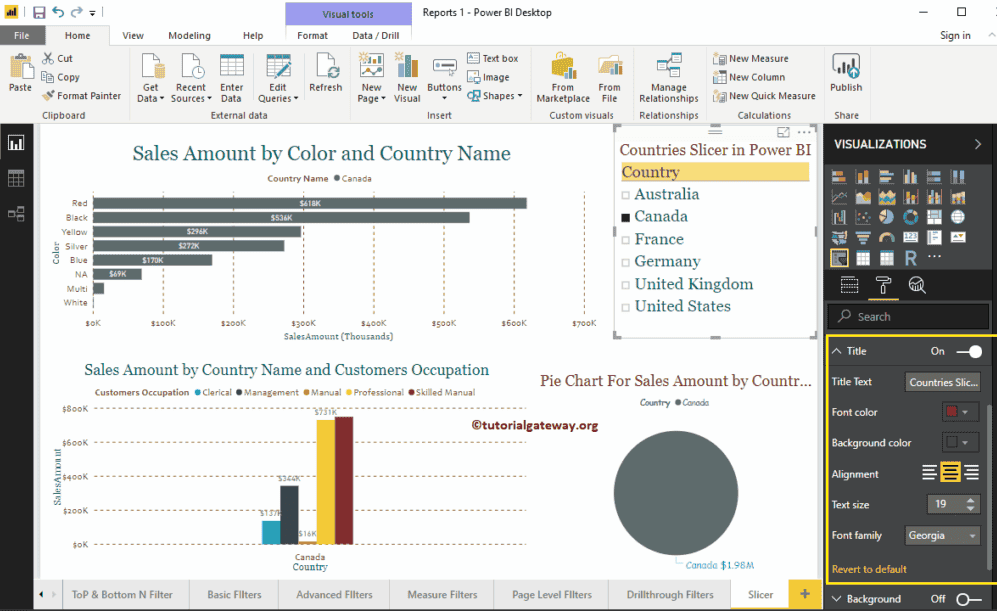This screenshot has height=611, width=997.
Task: Open the Font color swatch picker
Action: [957, 412]
